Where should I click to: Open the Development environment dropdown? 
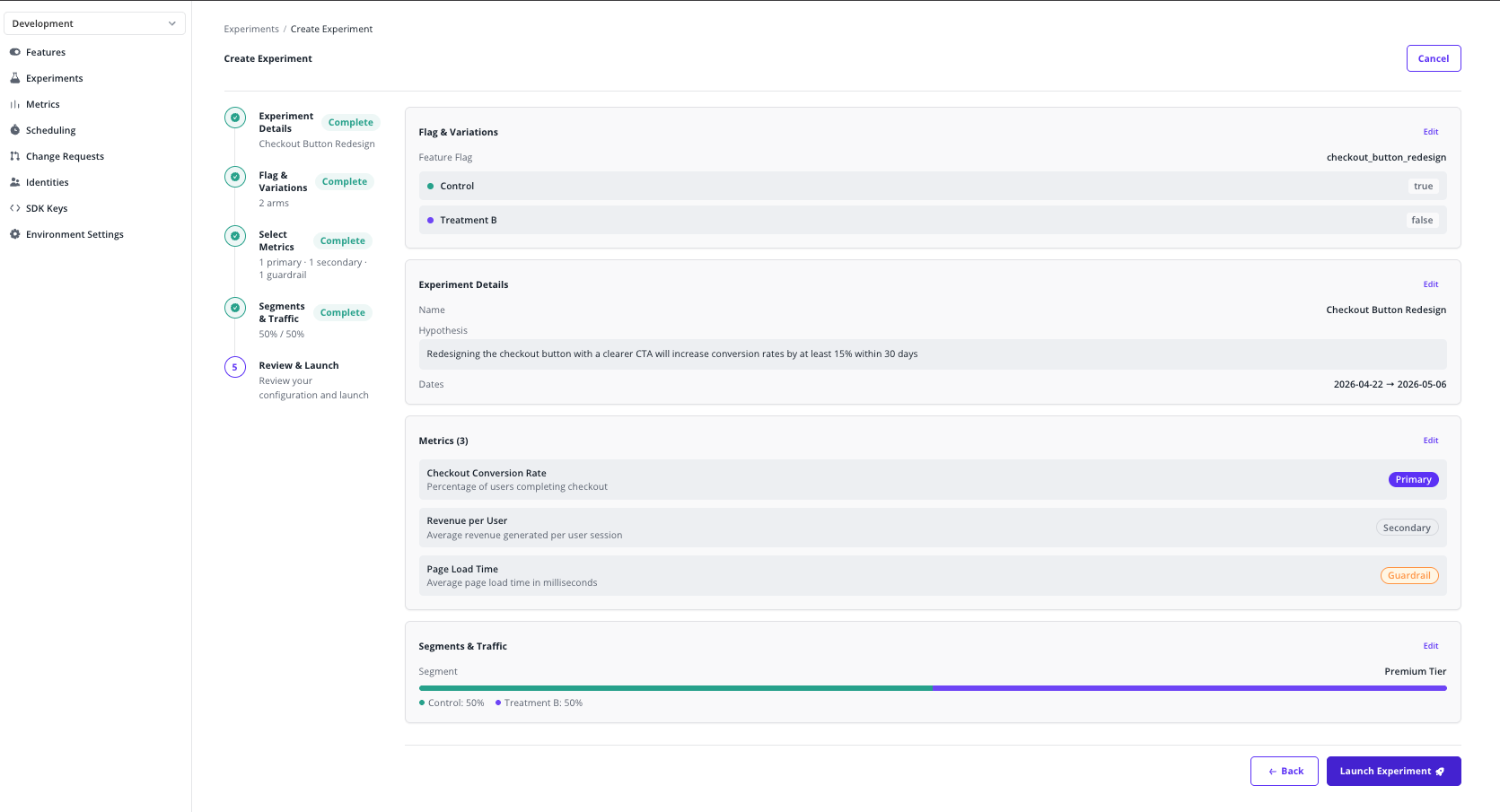click(x=94, y=23)
